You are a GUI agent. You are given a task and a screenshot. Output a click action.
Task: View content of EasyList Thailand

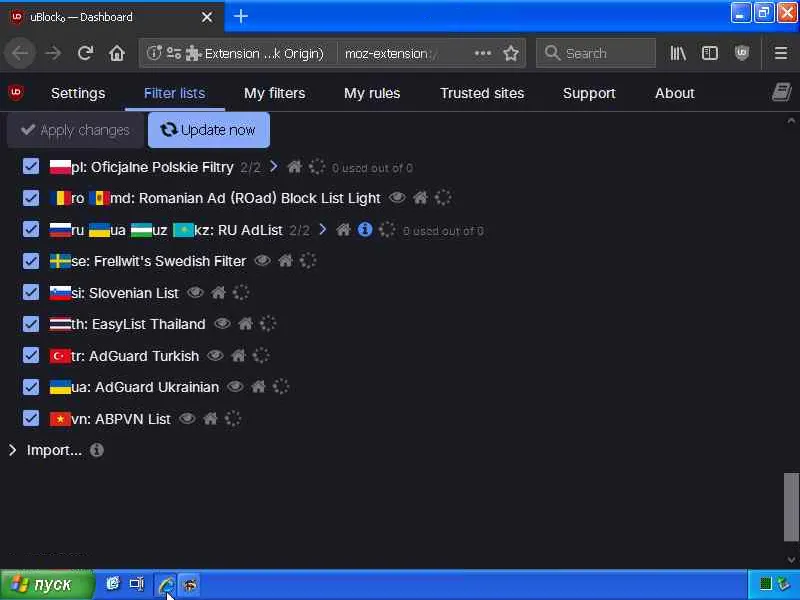(222, 323)
